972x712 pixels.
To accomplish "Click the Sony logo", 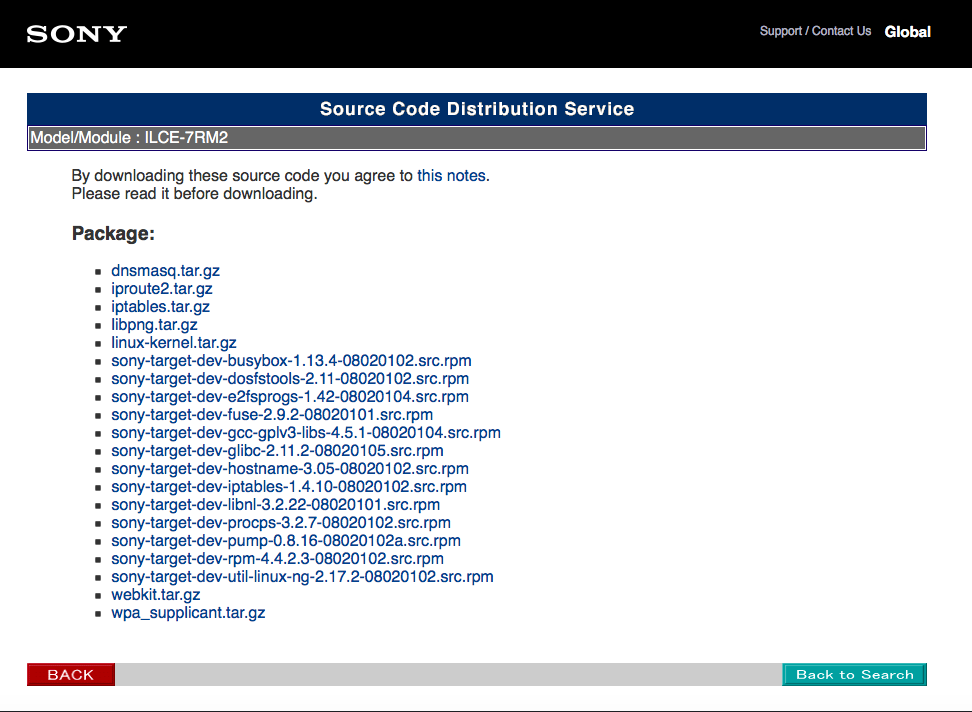I will click(77, 33).
